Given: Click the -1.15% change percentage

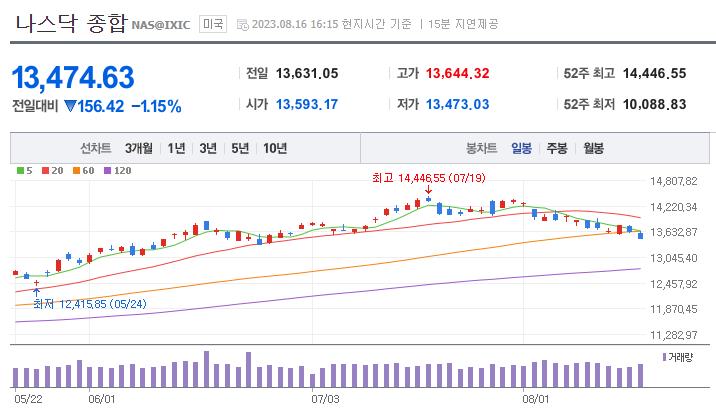Looking at the screenshot, I should tap(157, 106).
